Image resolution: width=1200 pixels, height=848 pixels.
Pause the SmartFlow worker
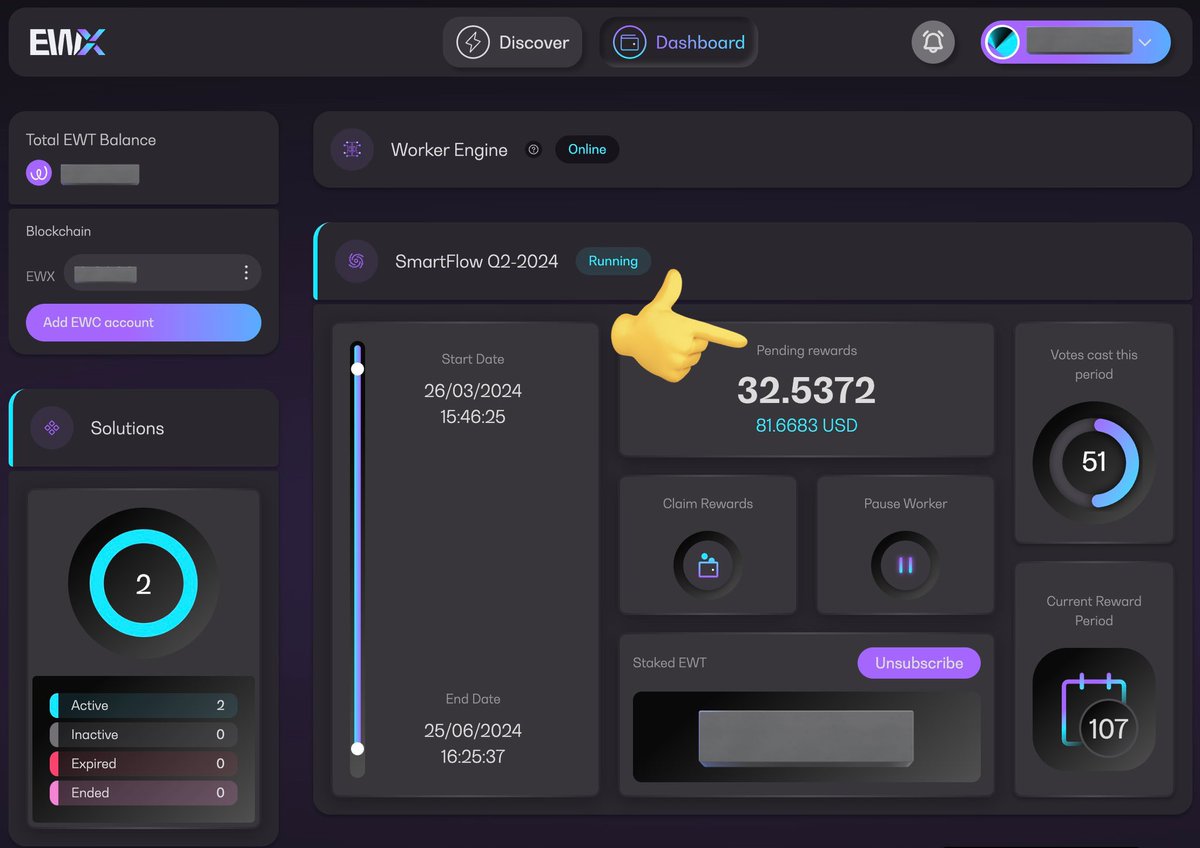(904, 565)
